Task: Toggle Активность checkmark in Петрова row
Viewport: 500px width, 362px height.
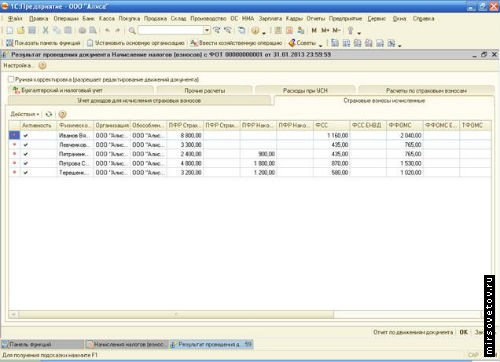Action: pos(26,163)
